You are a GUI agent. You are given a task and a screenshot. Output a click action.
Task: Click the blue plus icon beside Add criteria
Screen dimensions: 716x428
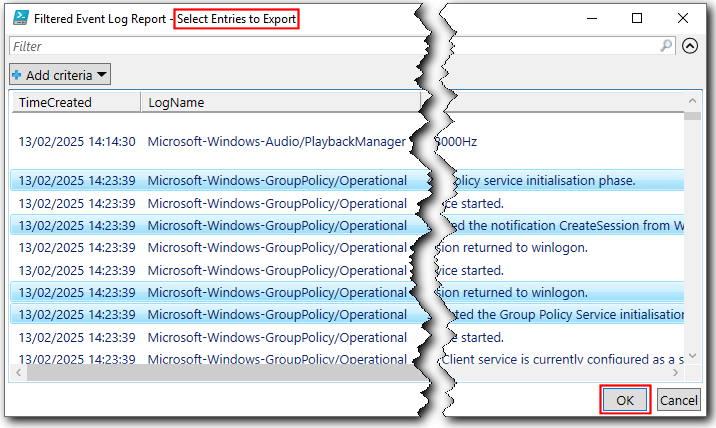(17, 75)
